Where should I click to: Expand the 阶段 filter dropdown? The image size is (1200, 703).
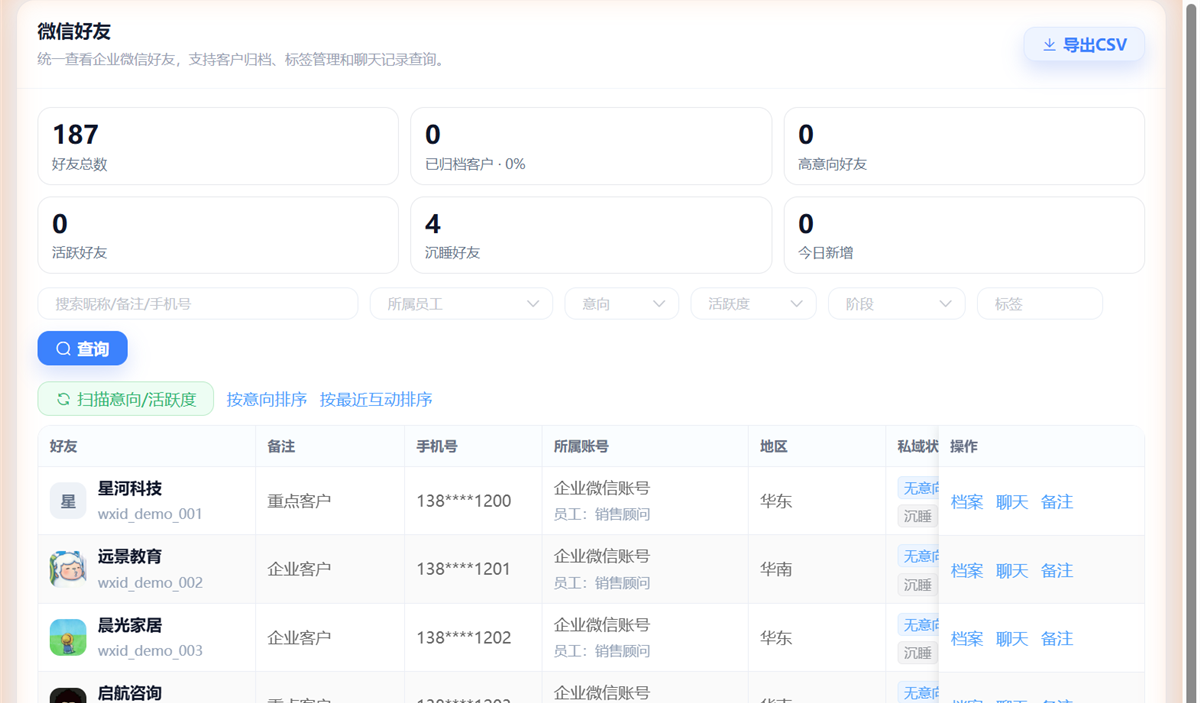pos(897,304)
